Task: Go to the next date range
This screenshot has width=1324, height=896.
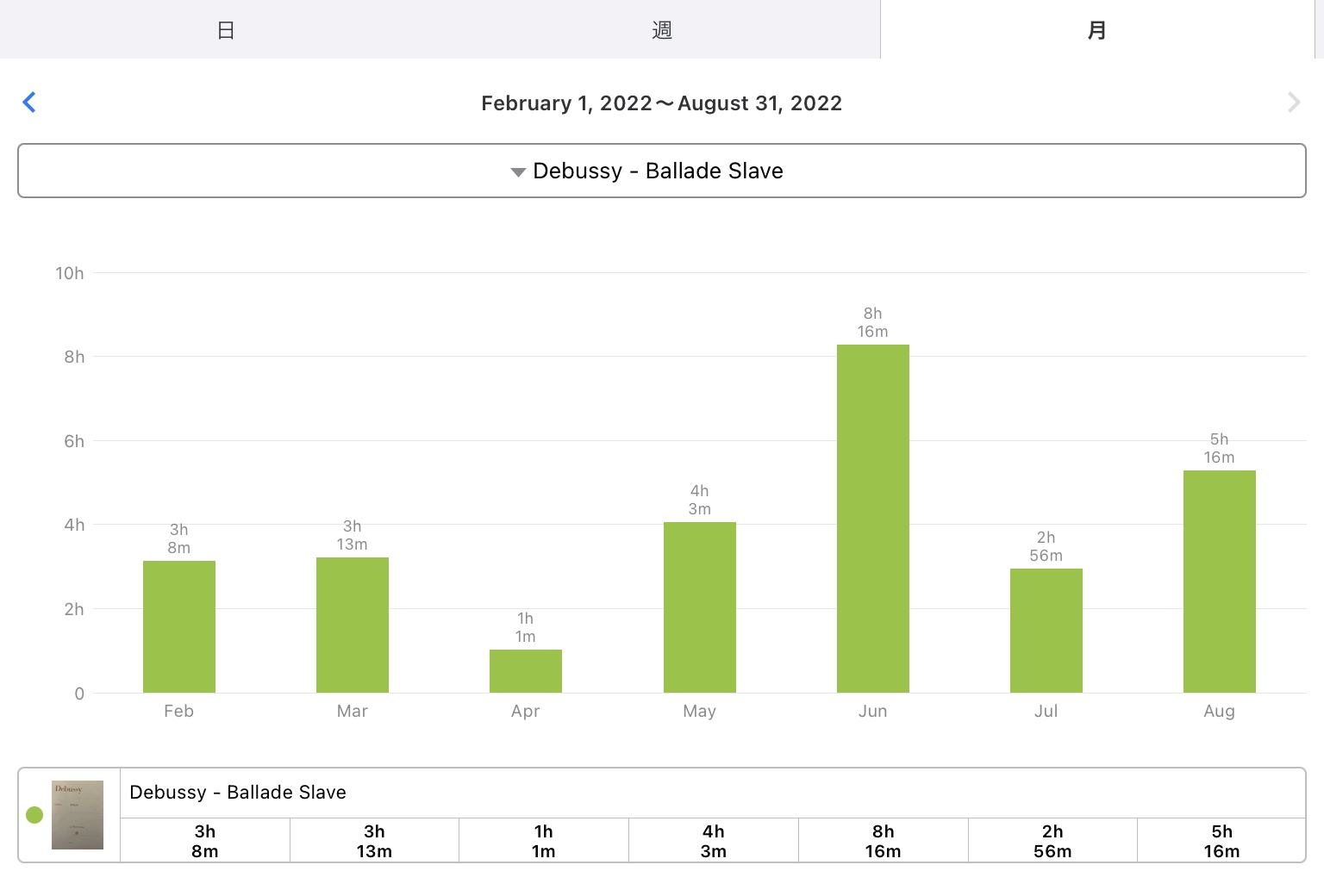Action: pos(1294,103)
